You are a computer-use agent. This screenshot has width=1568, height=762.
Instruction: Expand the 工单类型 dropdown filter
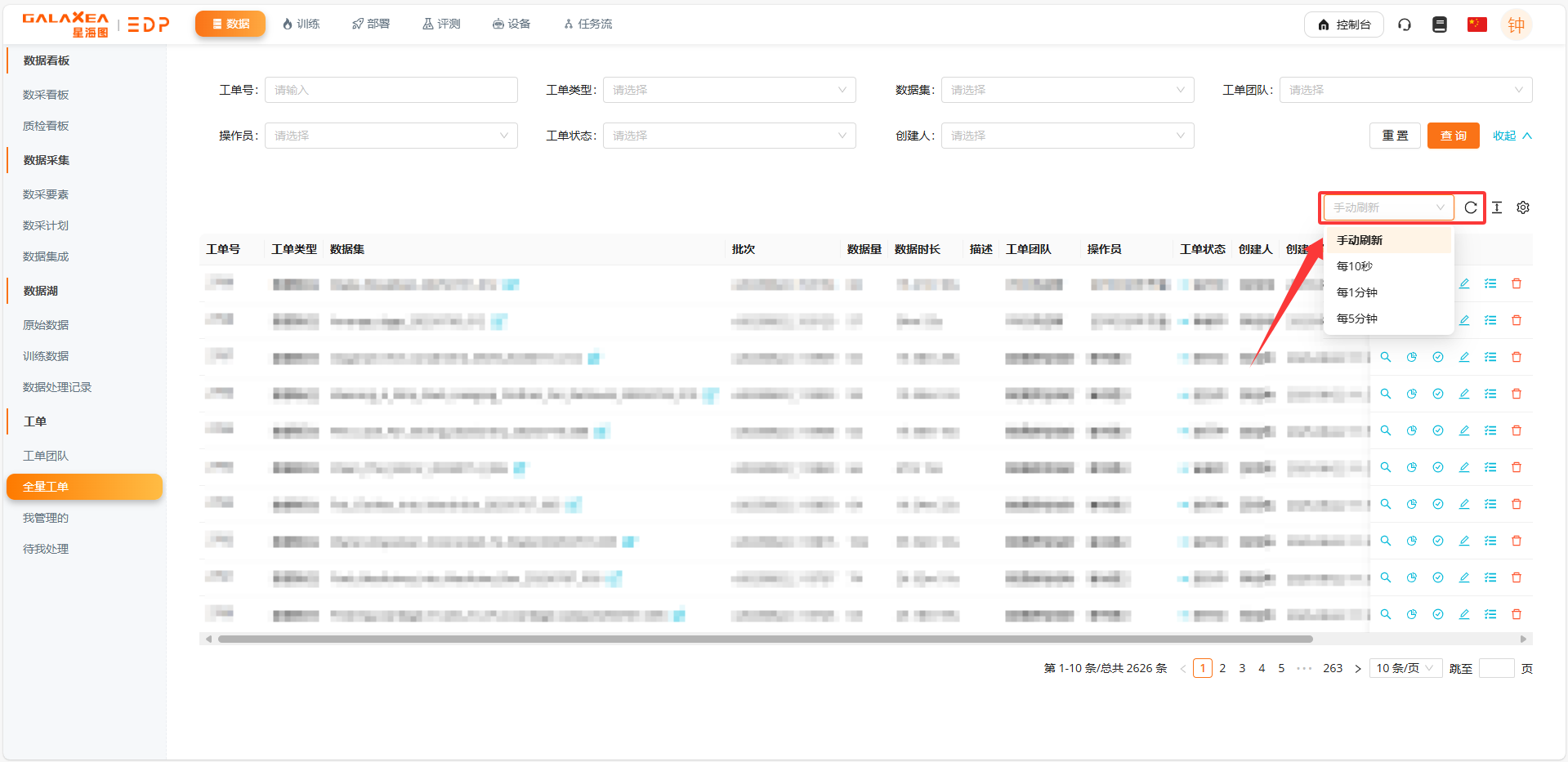pyautogui.click(x=729, y=90)
